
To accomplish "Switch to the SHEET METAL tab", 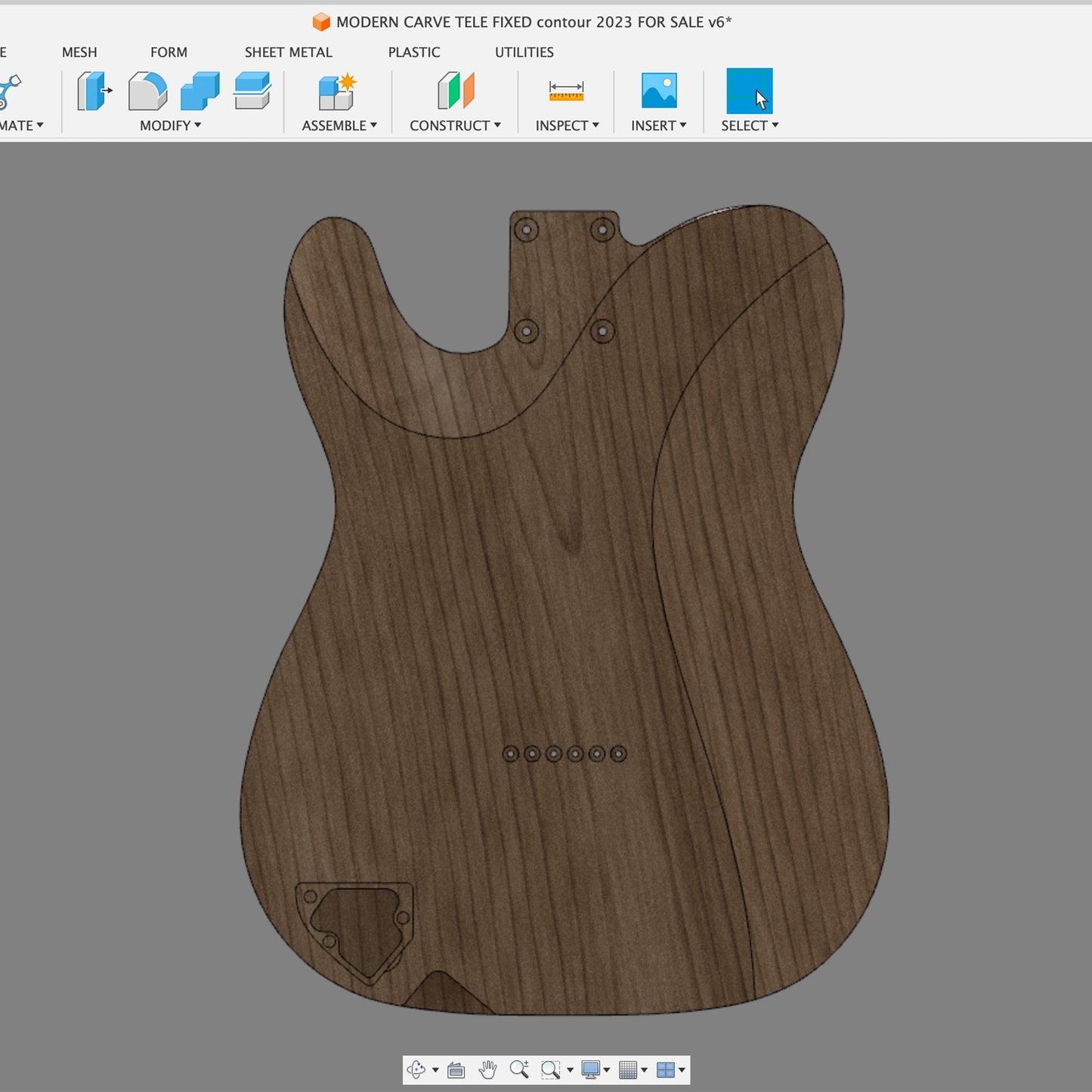I will click(x=288, y=52).
